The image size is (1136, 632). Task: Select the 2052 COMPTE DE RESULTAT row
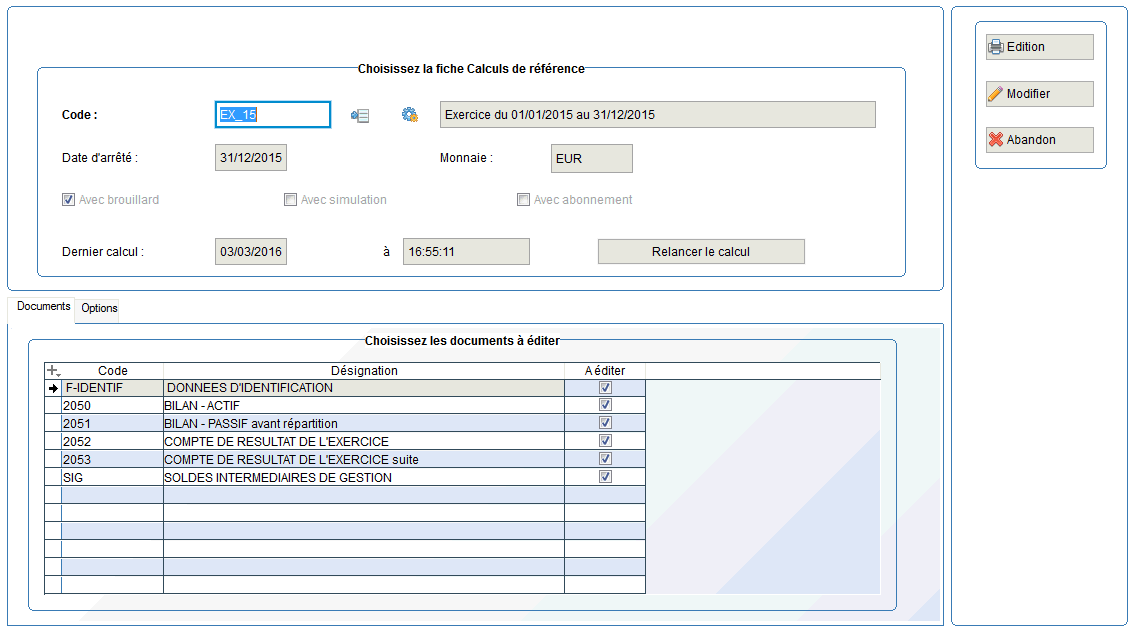pos(275,442)
